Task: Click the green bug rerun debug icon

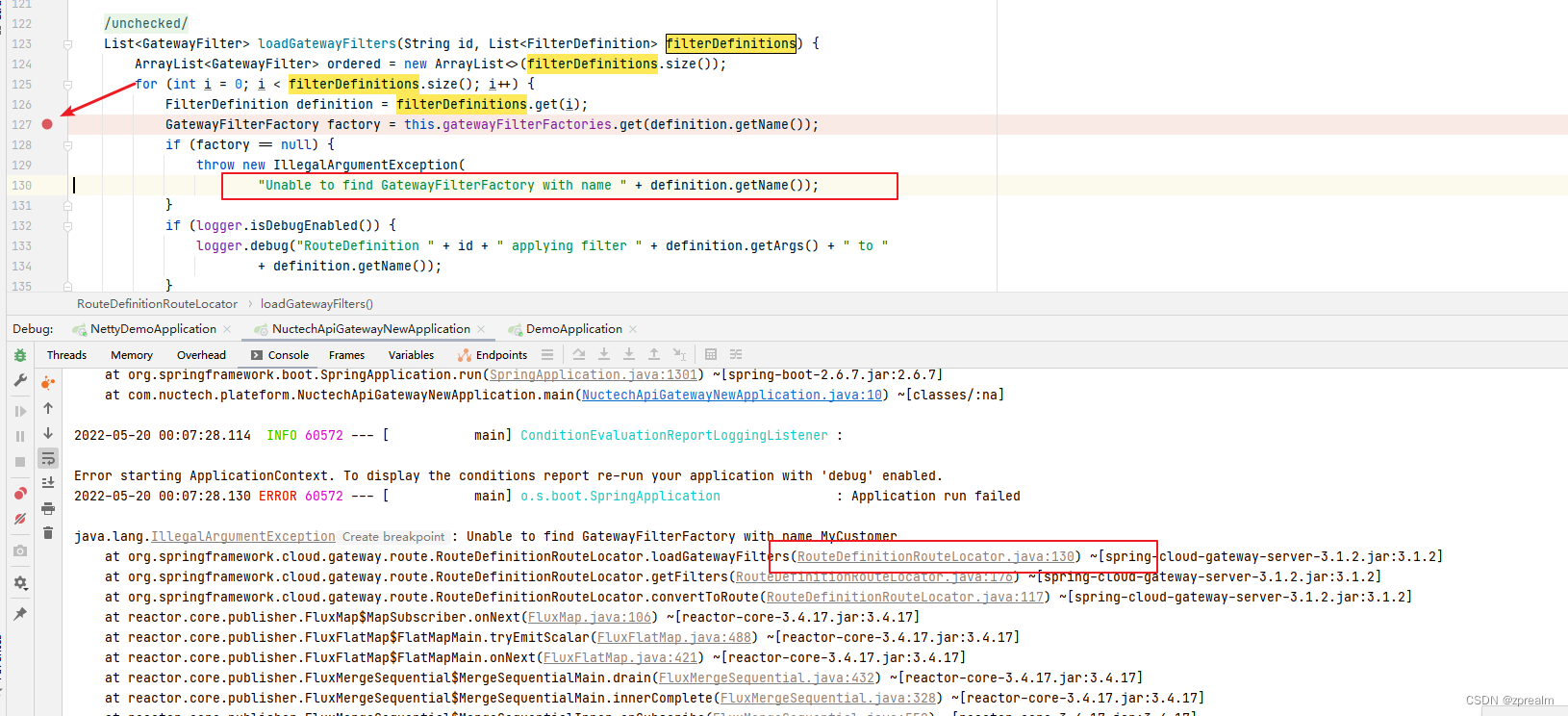Action: [x=20, y=355]
